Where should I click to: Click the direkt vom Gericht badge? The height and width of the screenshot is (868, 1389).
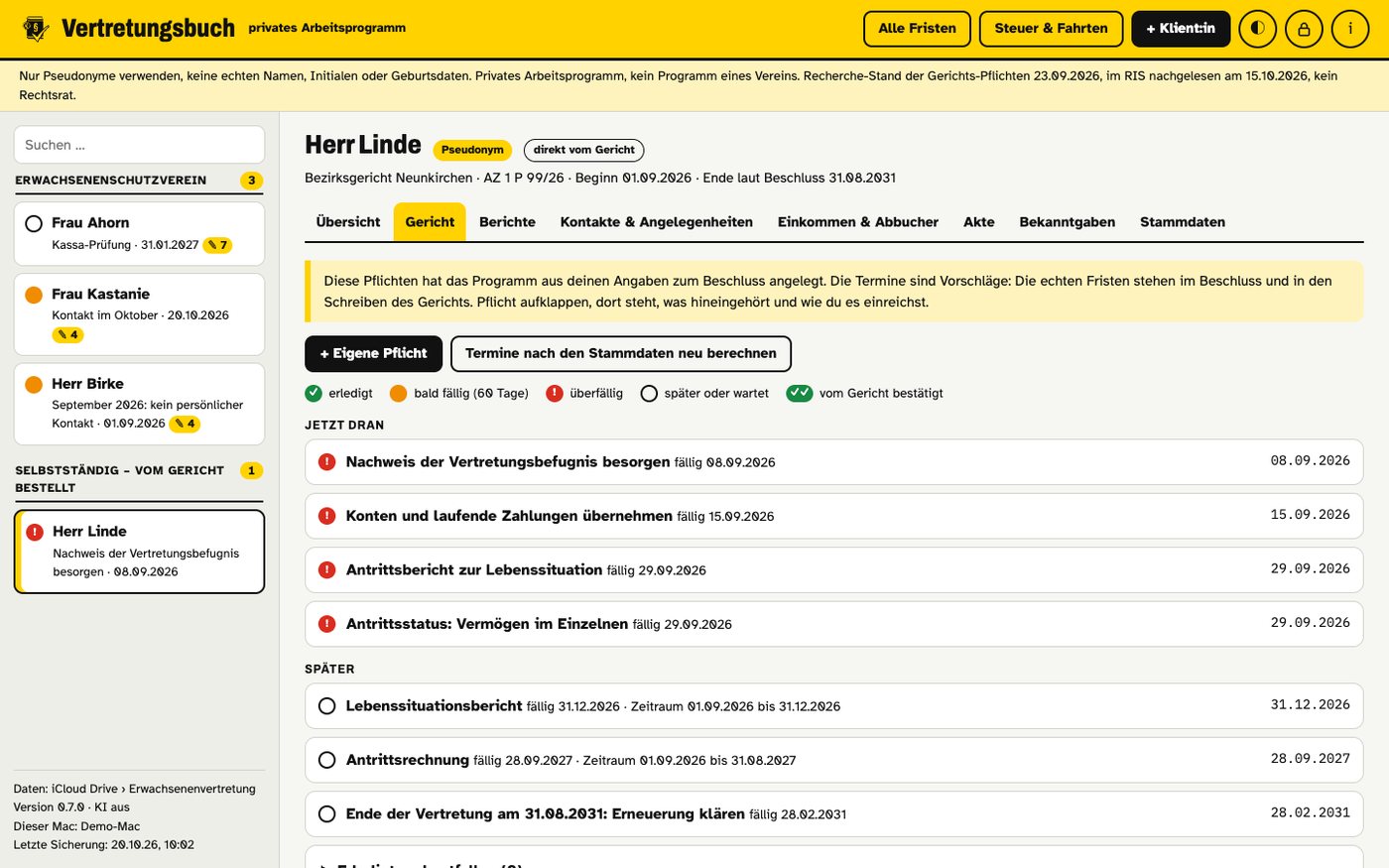(584, 150)
